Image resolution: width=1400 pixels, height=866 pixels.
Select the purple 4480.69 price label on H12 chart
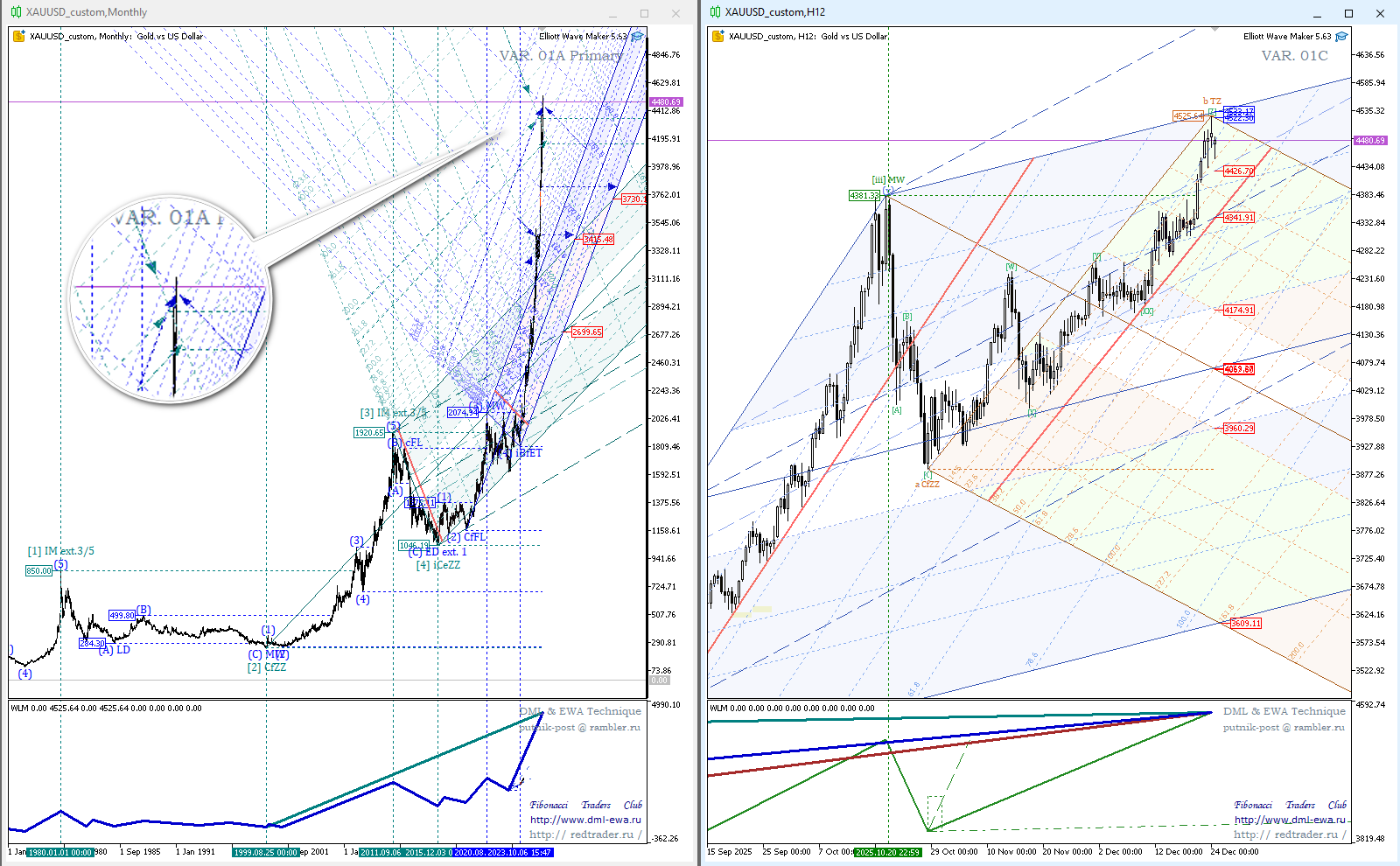coord(1369,140)
